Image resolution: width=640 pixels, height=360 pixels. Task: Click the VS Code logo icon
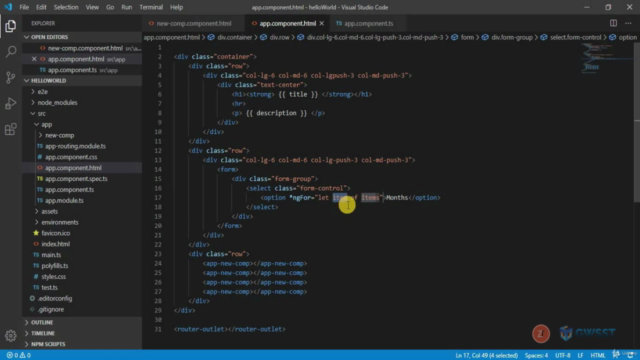click(x=8, y=7)
